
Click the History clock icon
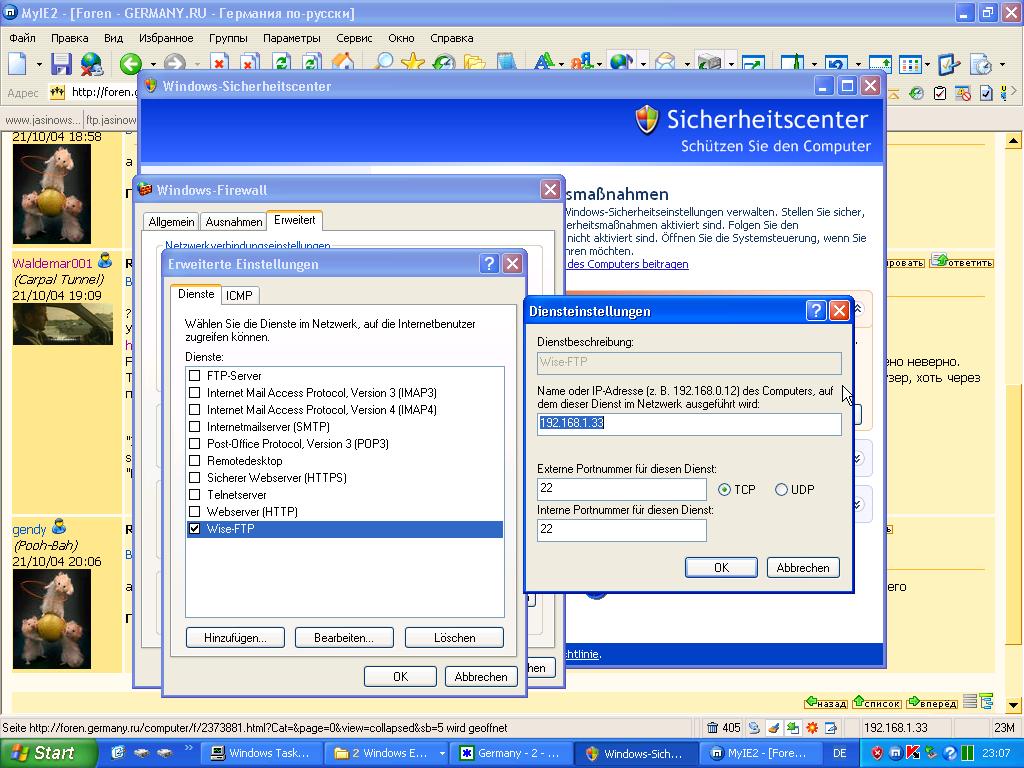click(x=444, y=63)
